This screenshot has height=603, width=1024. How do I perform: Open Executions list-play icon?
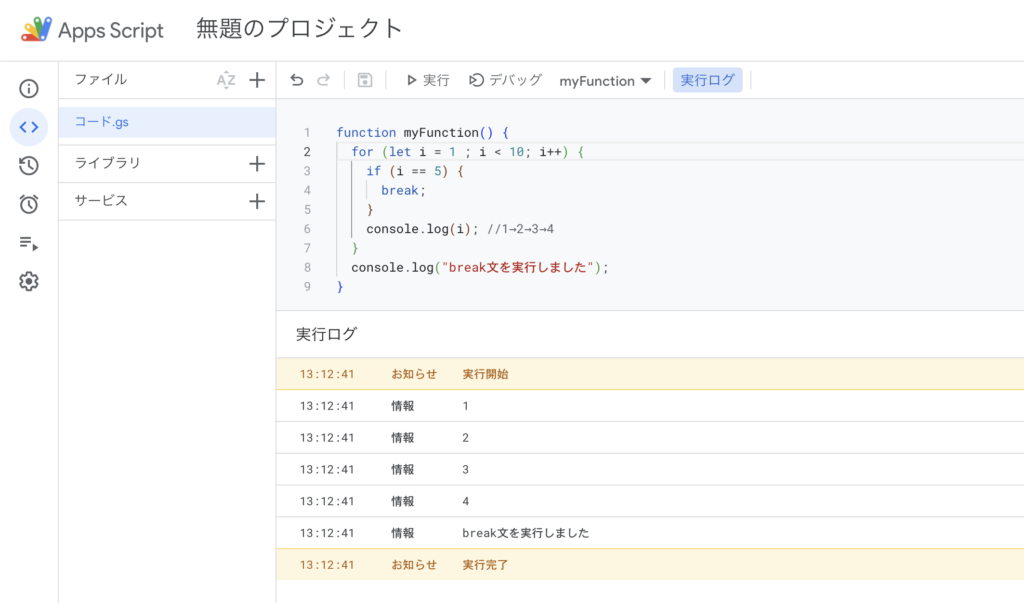pyautogui.click(x=29, y=243)
